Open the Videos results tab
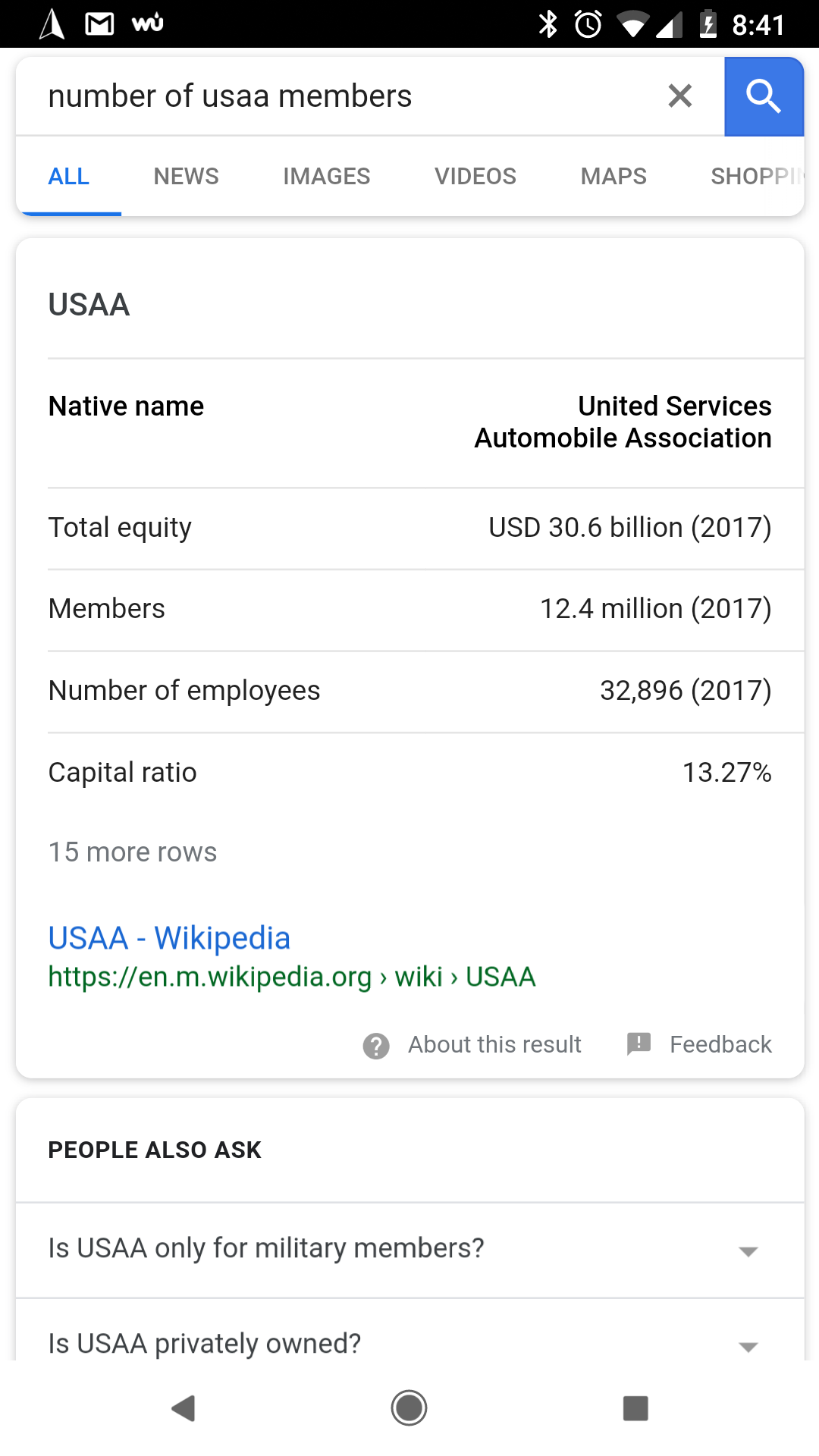 point(475,177)
